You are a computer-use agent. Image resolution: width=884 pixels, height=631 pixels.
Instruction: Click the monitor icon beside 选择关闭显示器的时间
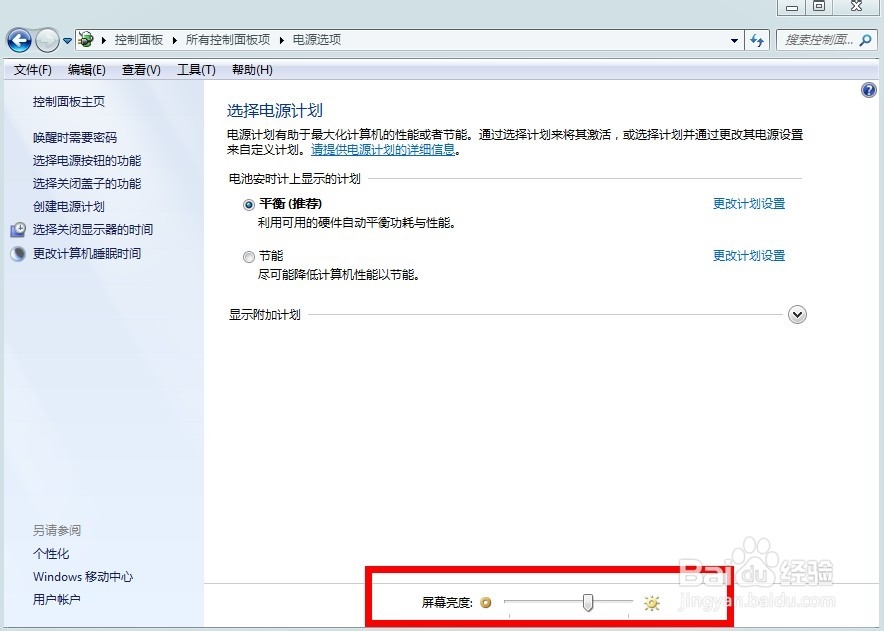16,230
